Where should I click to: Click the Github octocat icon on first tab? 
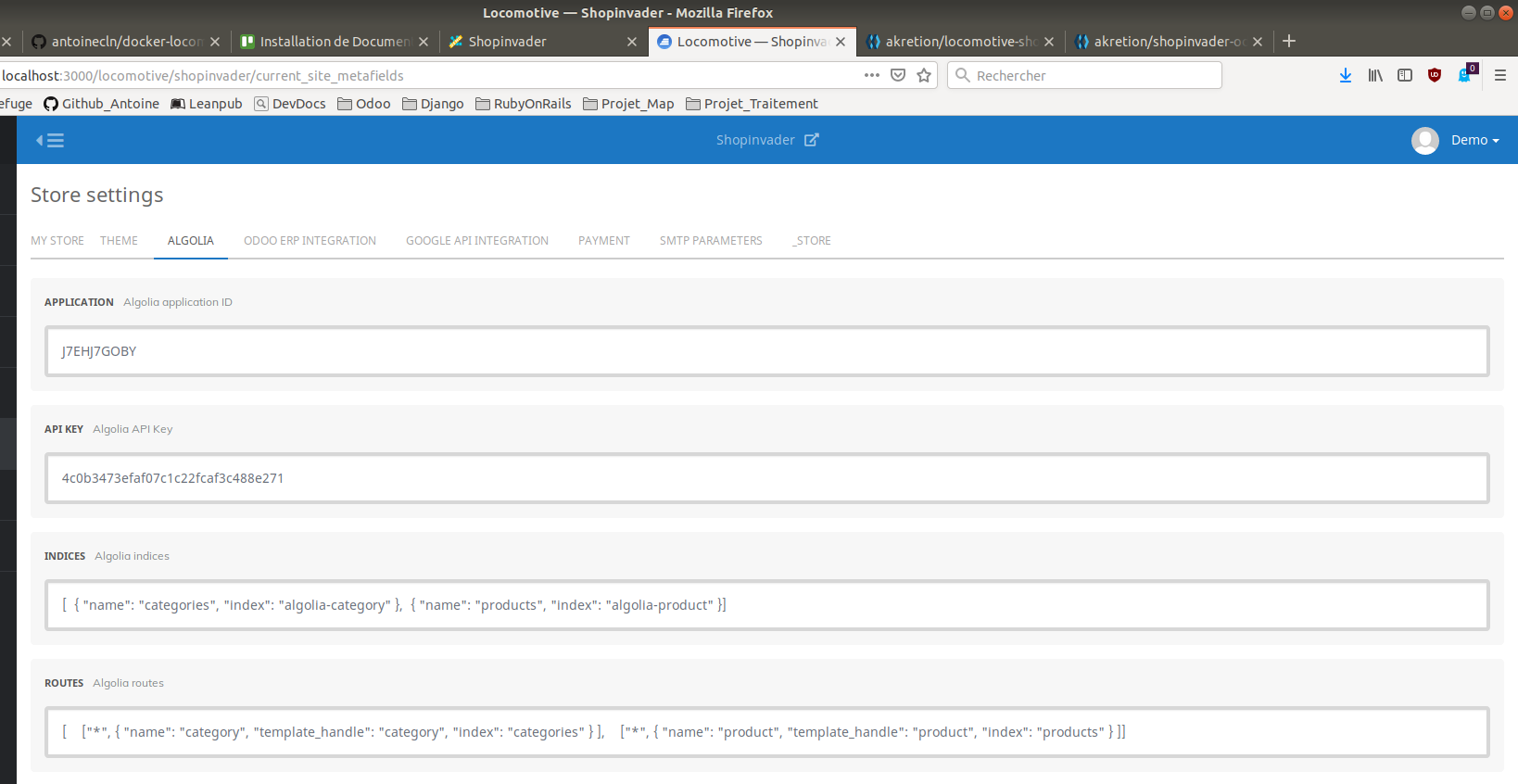click(x=39, y=42)
